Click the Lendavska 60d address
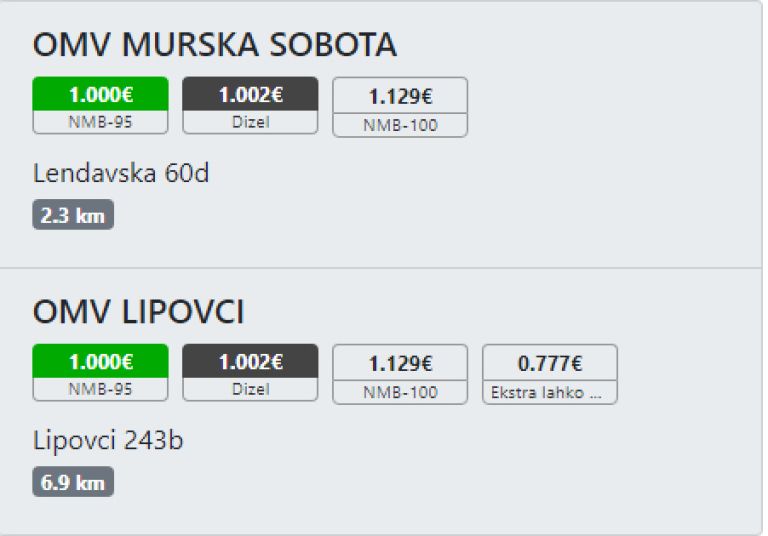The image size is (768, 536). 121,173
